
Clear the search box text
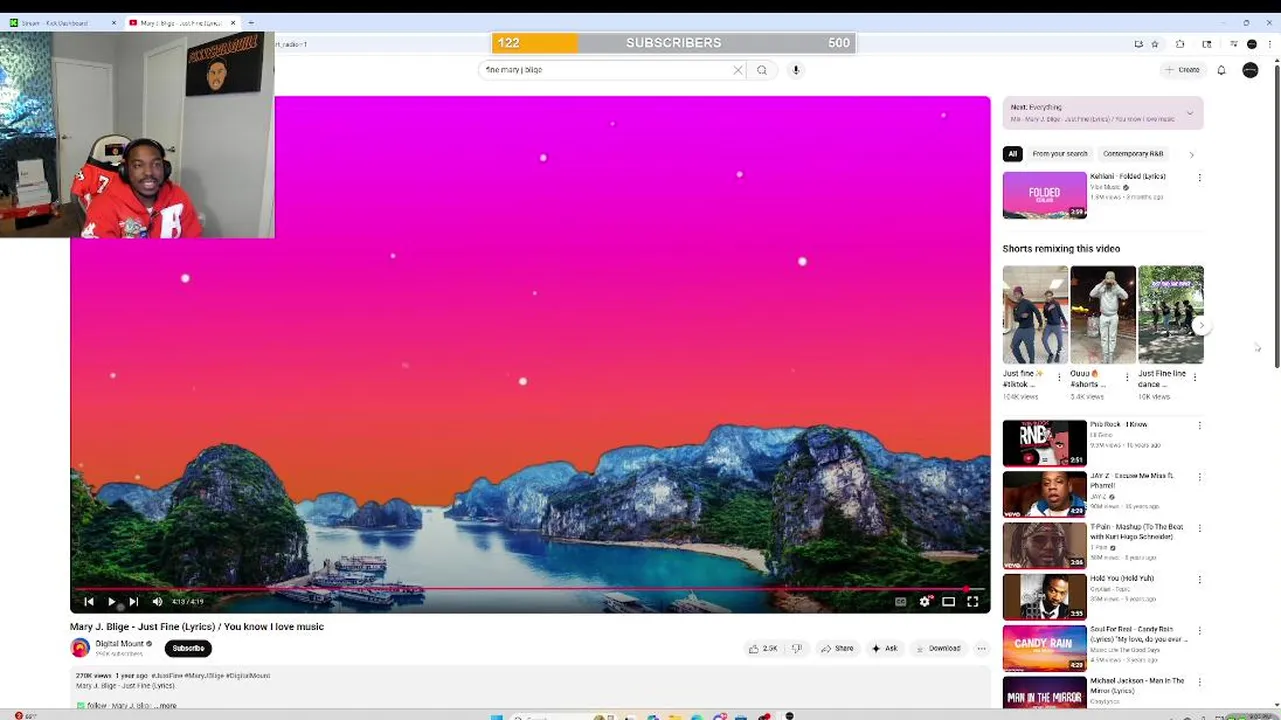pos(738,70)
